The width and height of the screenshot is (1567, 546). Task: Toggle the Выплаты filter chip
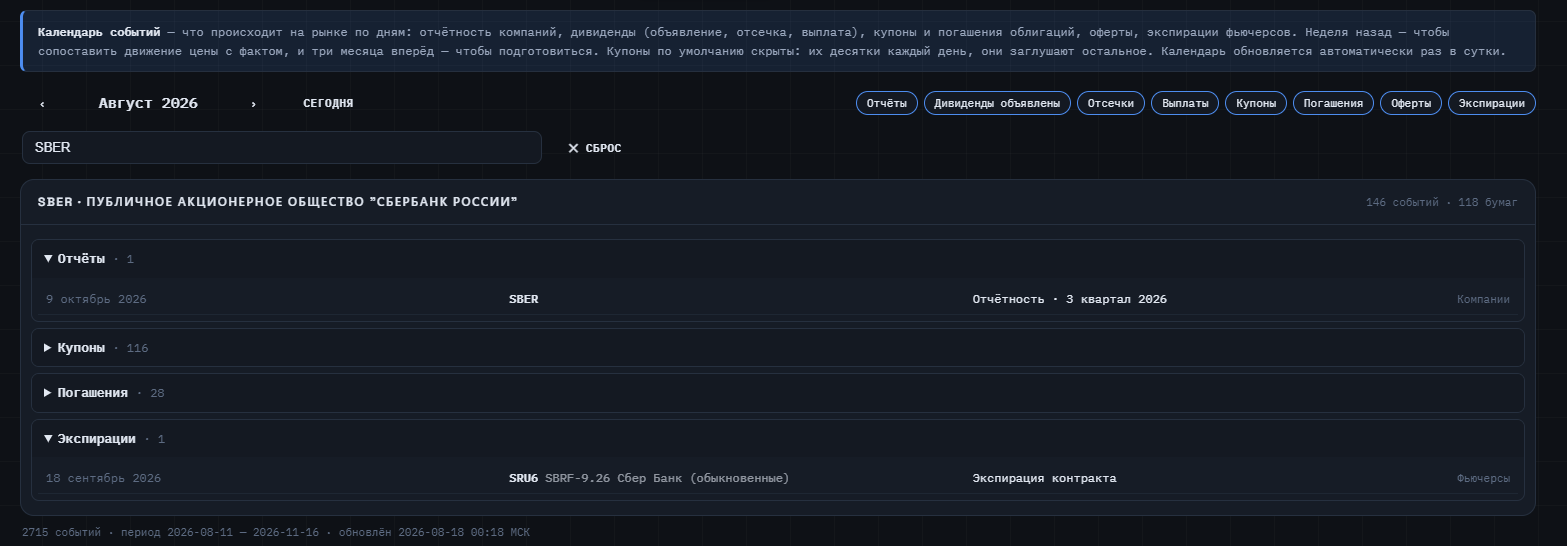click(x=1185, y=103)
